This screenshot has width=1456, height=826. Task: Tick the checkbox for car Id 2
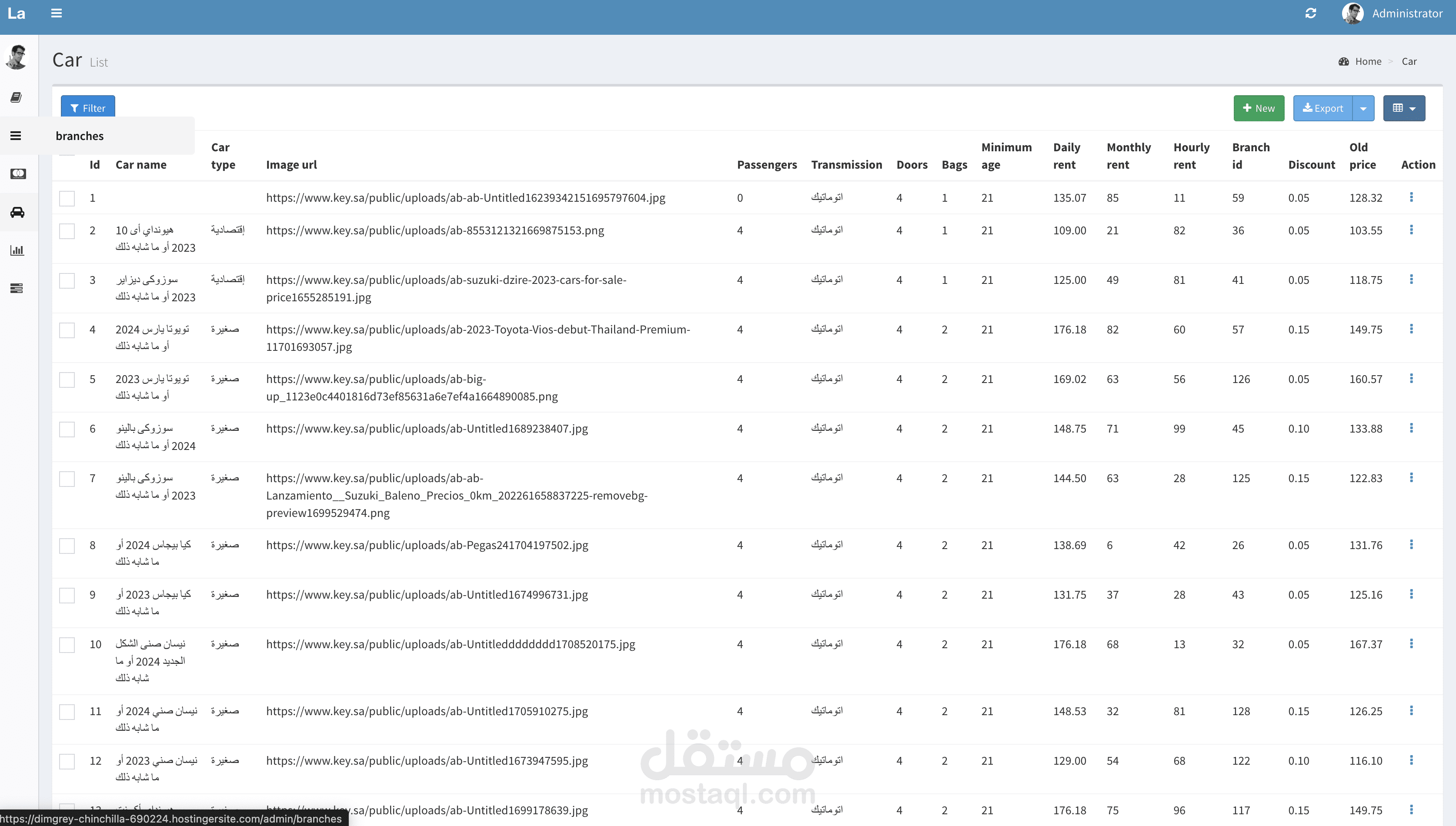pyautogui.click(x=67, y=231)
